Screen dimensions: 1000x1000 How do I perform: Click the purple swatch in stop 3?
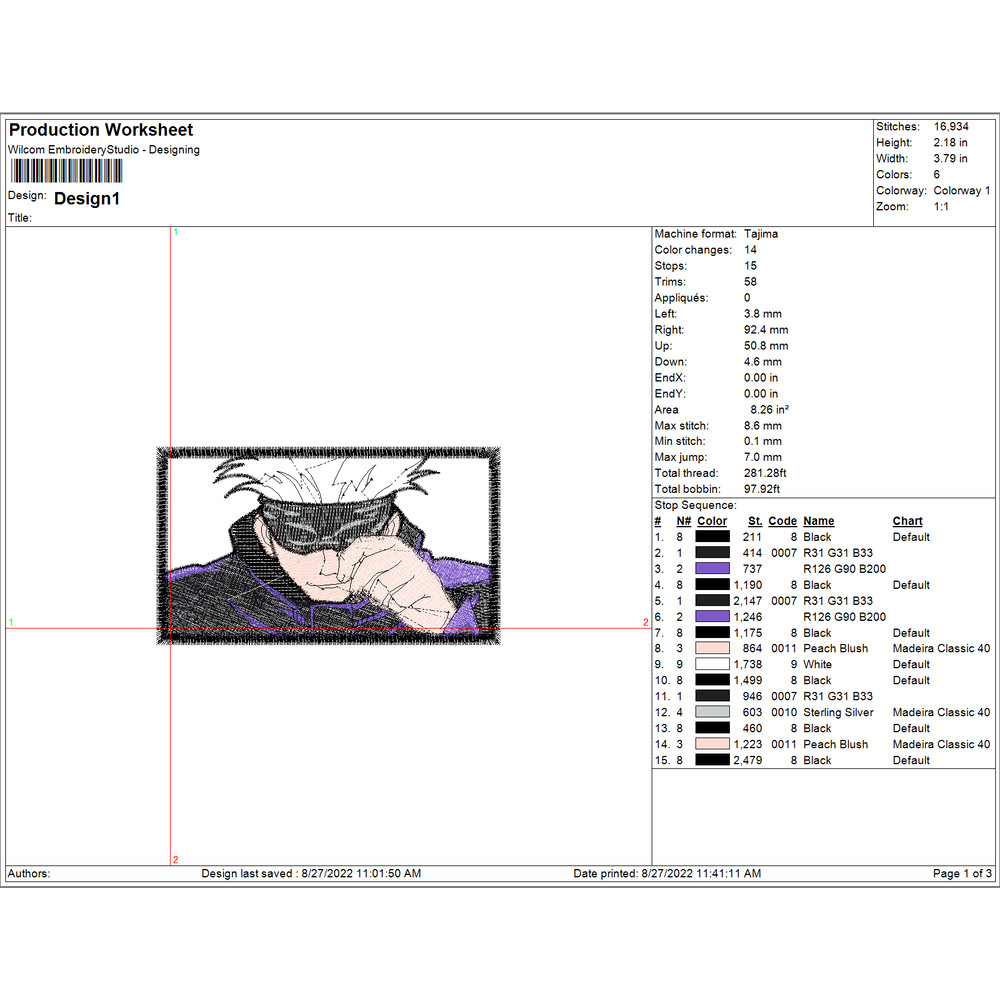(713, 569)
